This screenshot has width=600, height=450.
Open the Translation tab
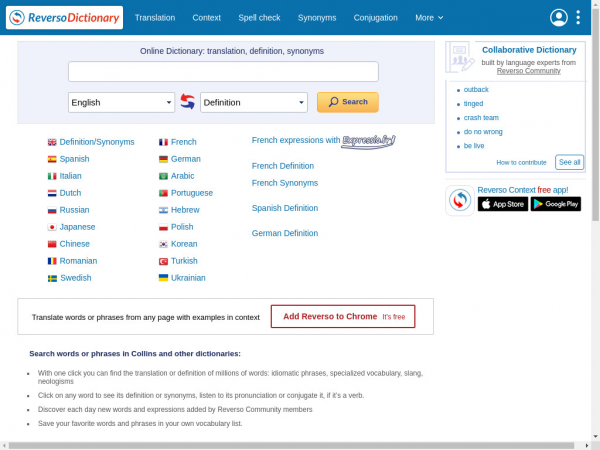155,18
